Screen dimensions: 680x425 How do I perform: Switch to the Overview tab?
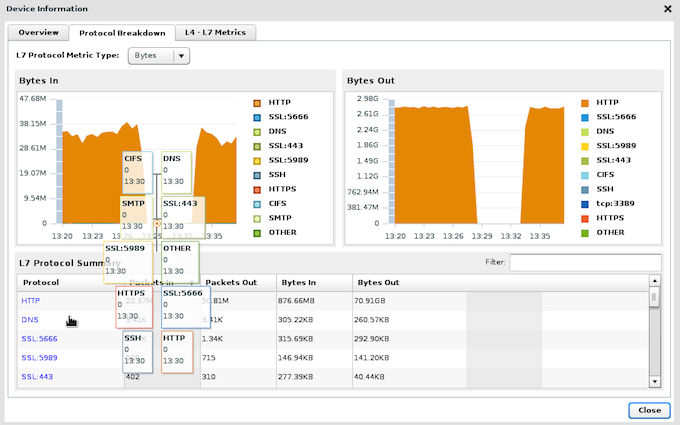point(39,33)
